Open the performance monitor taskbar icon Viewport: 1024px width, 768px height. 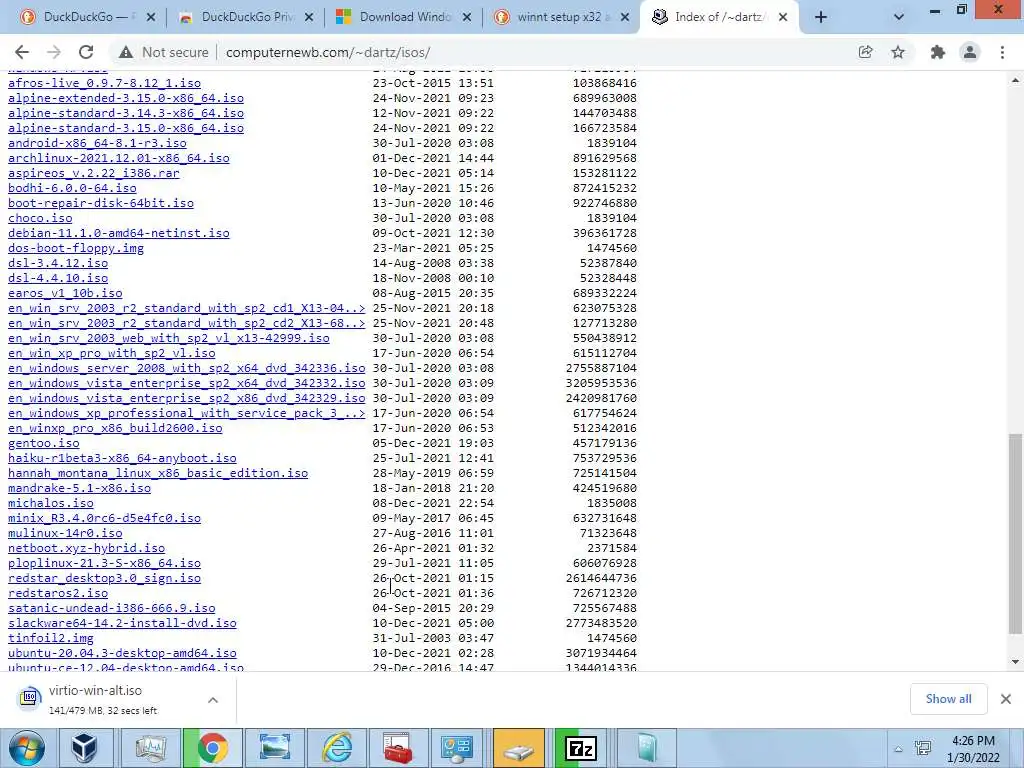coord(150,748)
